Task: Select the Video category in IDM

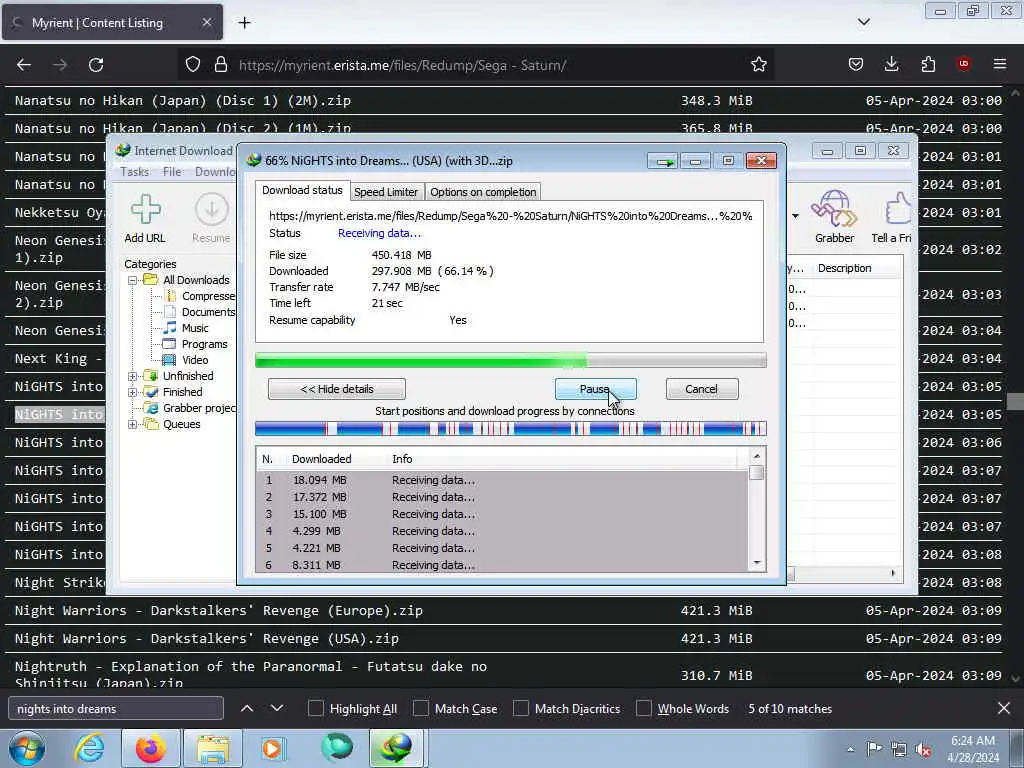Action: tap(195, 360)
